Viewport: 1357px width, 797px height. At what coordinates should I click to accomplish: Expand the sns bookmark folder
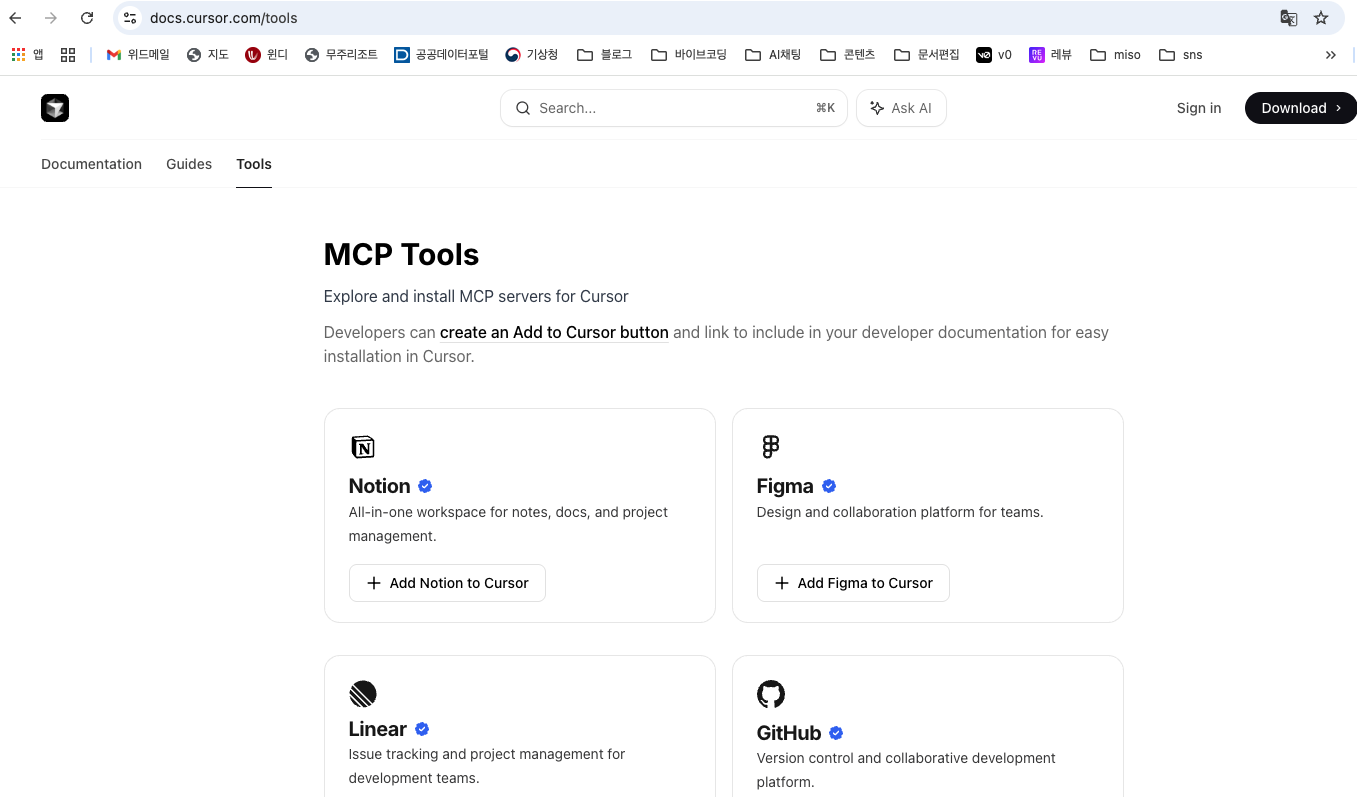pyautogui.click(x=1180, y=55)
